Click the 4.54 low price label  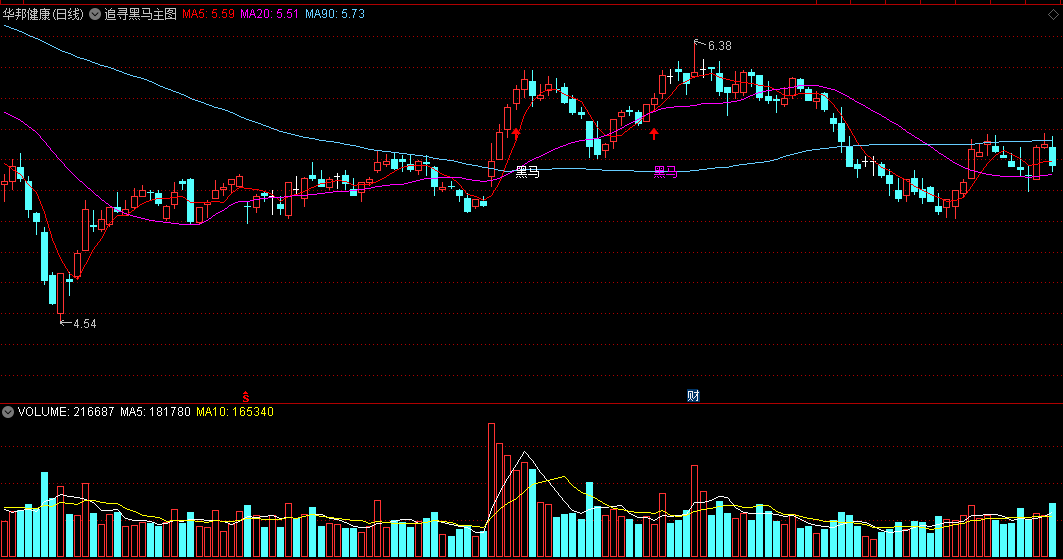coord(85,324)
